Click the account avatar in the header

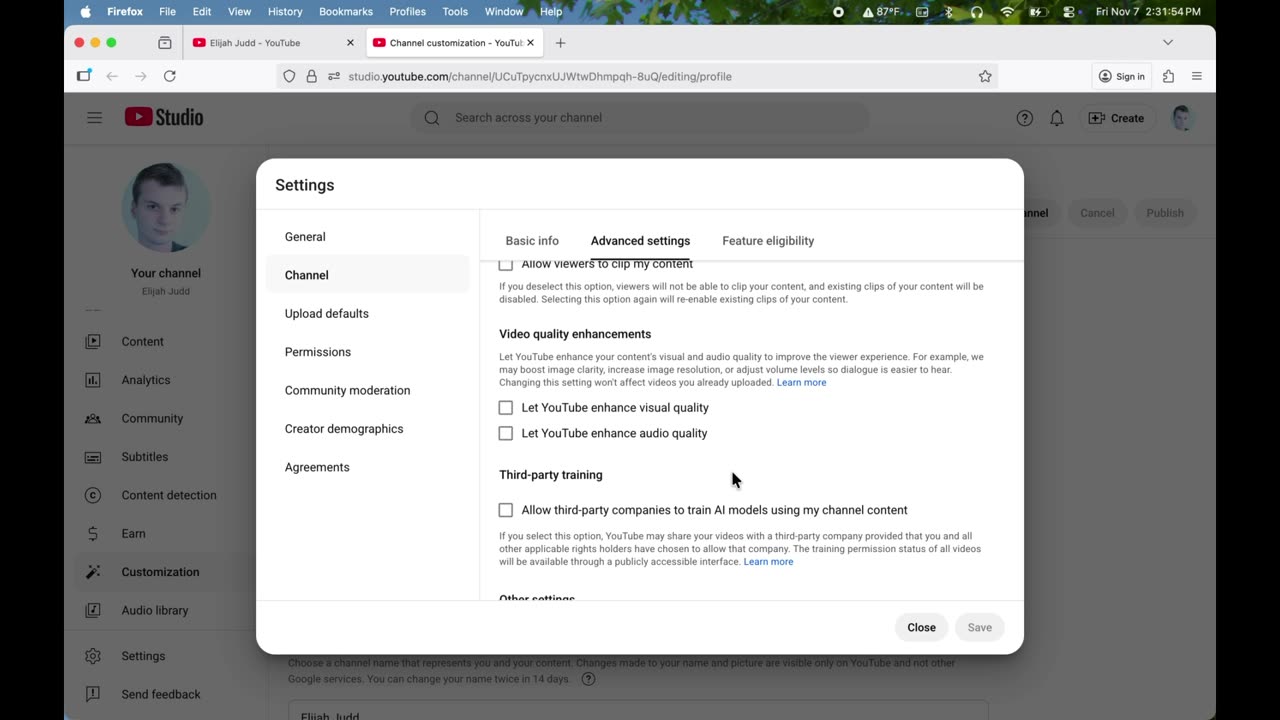click(x=1182, y=118)
